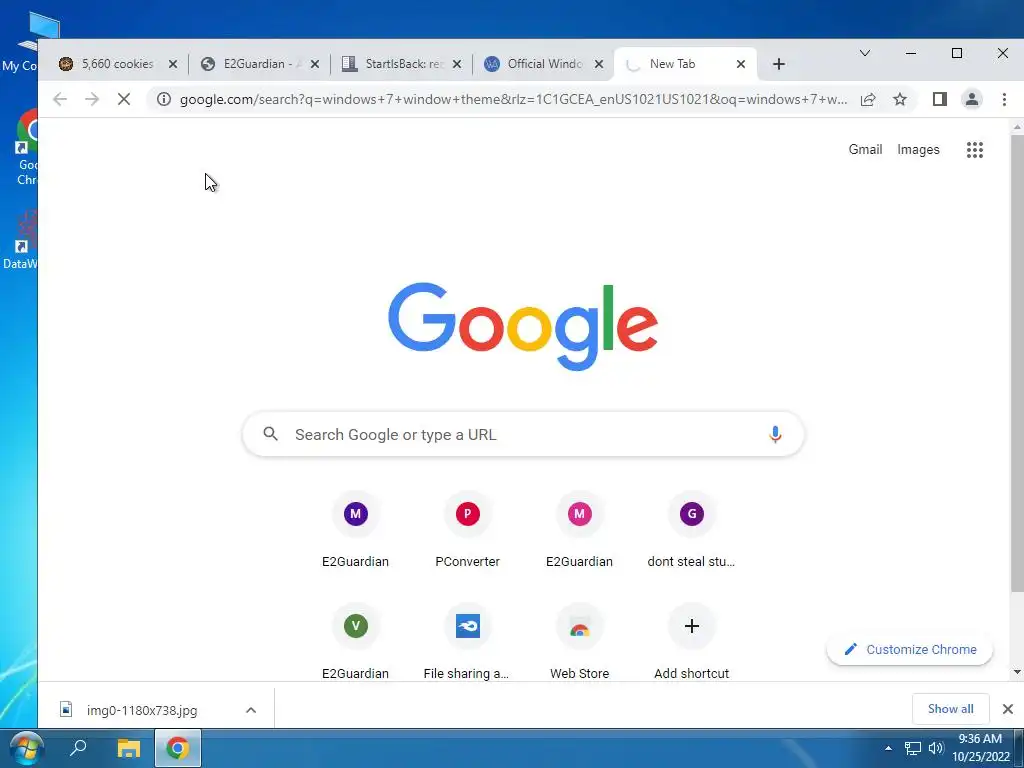Click the address bar URL
The width and height of the screenshot is (1024, 768).
(513, 99)
